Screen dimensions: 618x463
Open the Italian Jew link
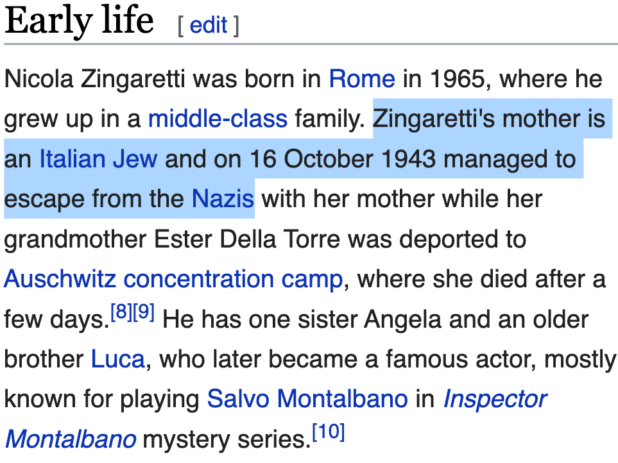[x=98, y=158]
